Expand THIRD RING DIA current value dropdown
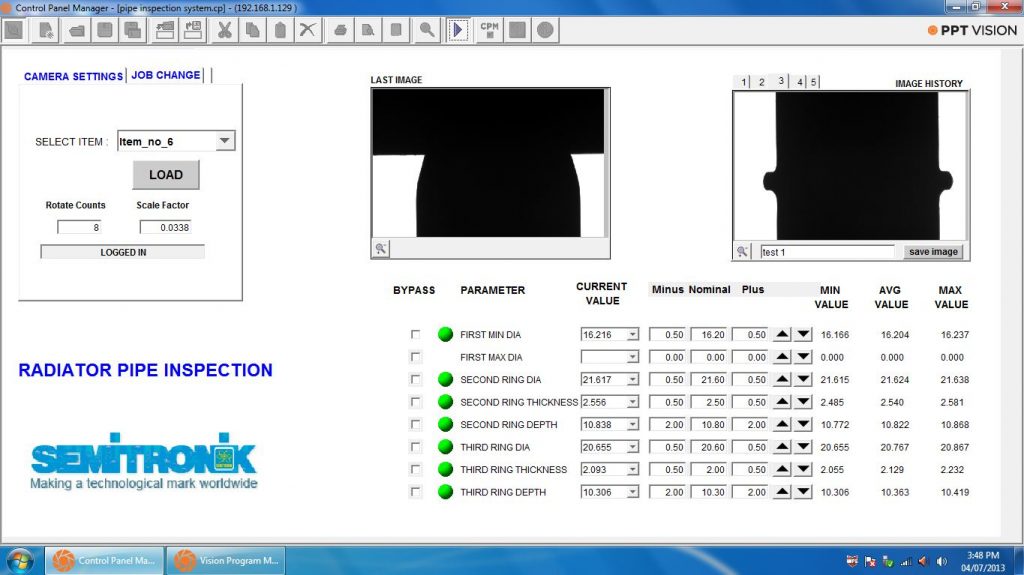 632,447
